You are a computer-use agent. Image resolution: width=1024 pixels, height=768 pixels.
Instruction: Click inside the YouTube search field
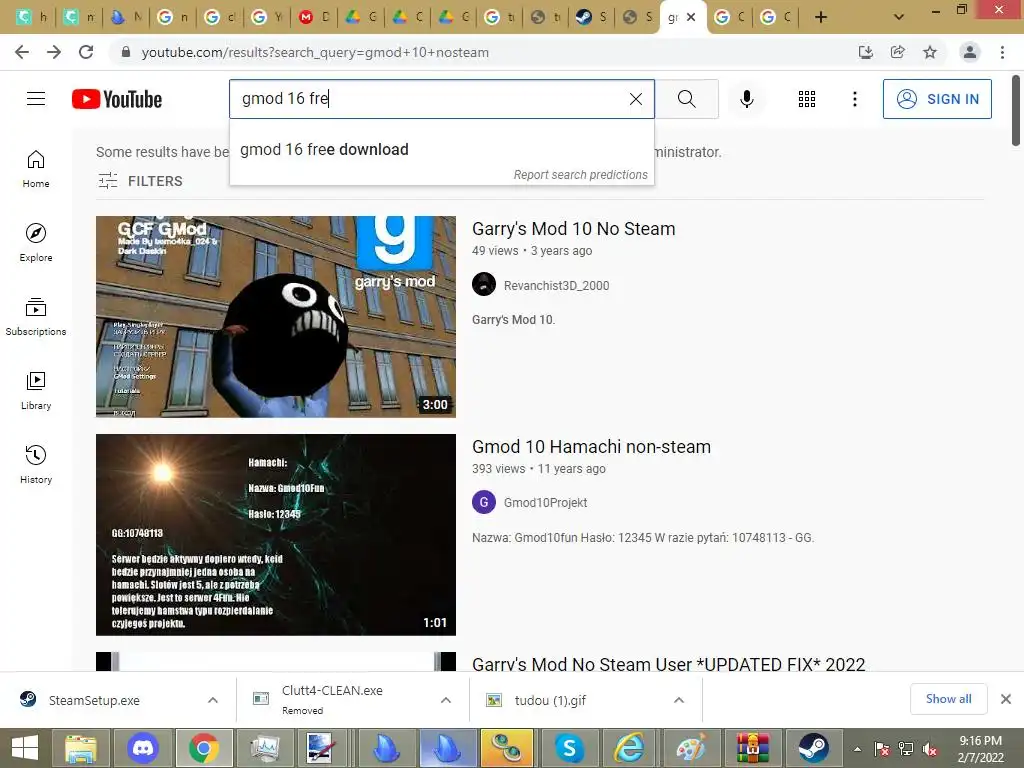click(431, 99)
